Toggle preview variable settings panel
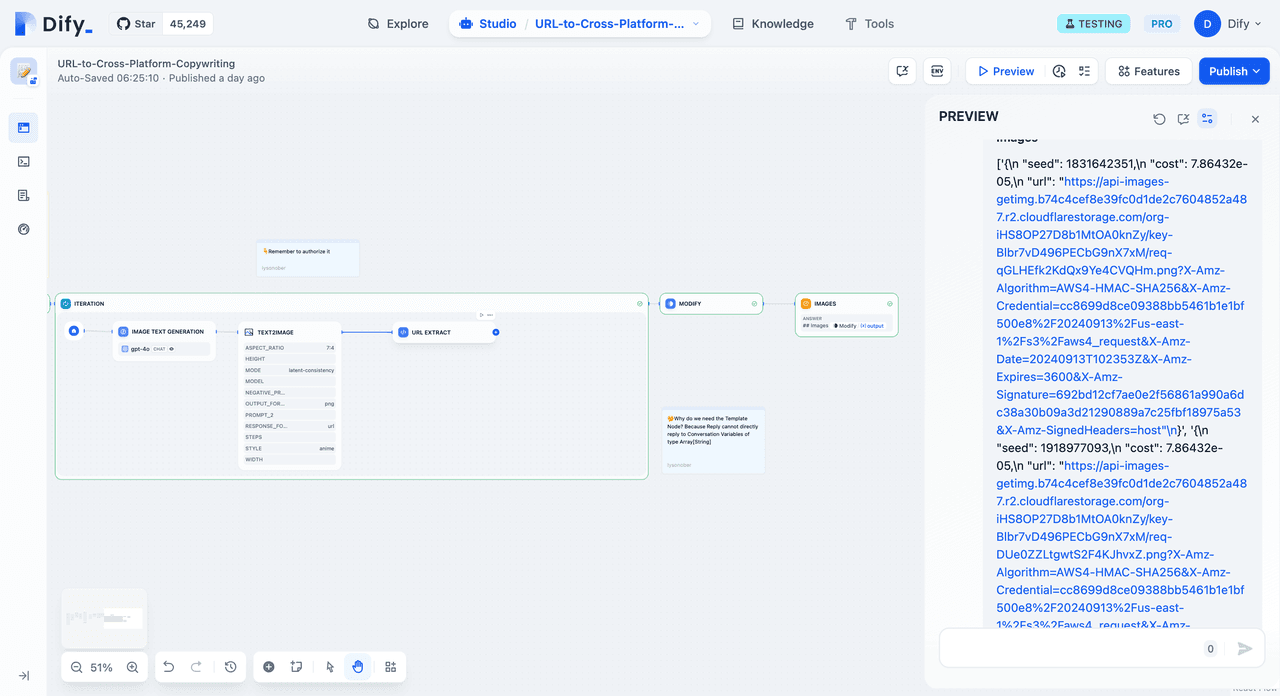Image resolution: width=1280 pixels, height=696 pixels. (x=1207, y=119)
